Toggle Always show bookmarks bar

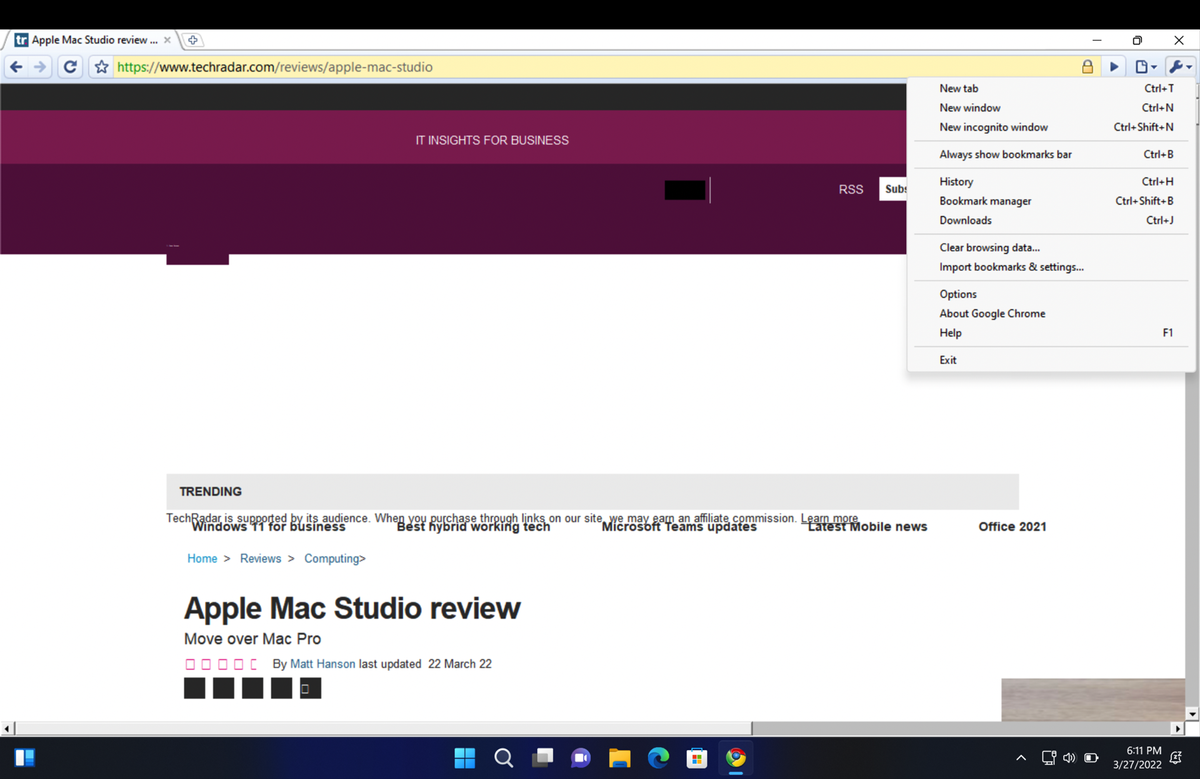[1051, 154]
